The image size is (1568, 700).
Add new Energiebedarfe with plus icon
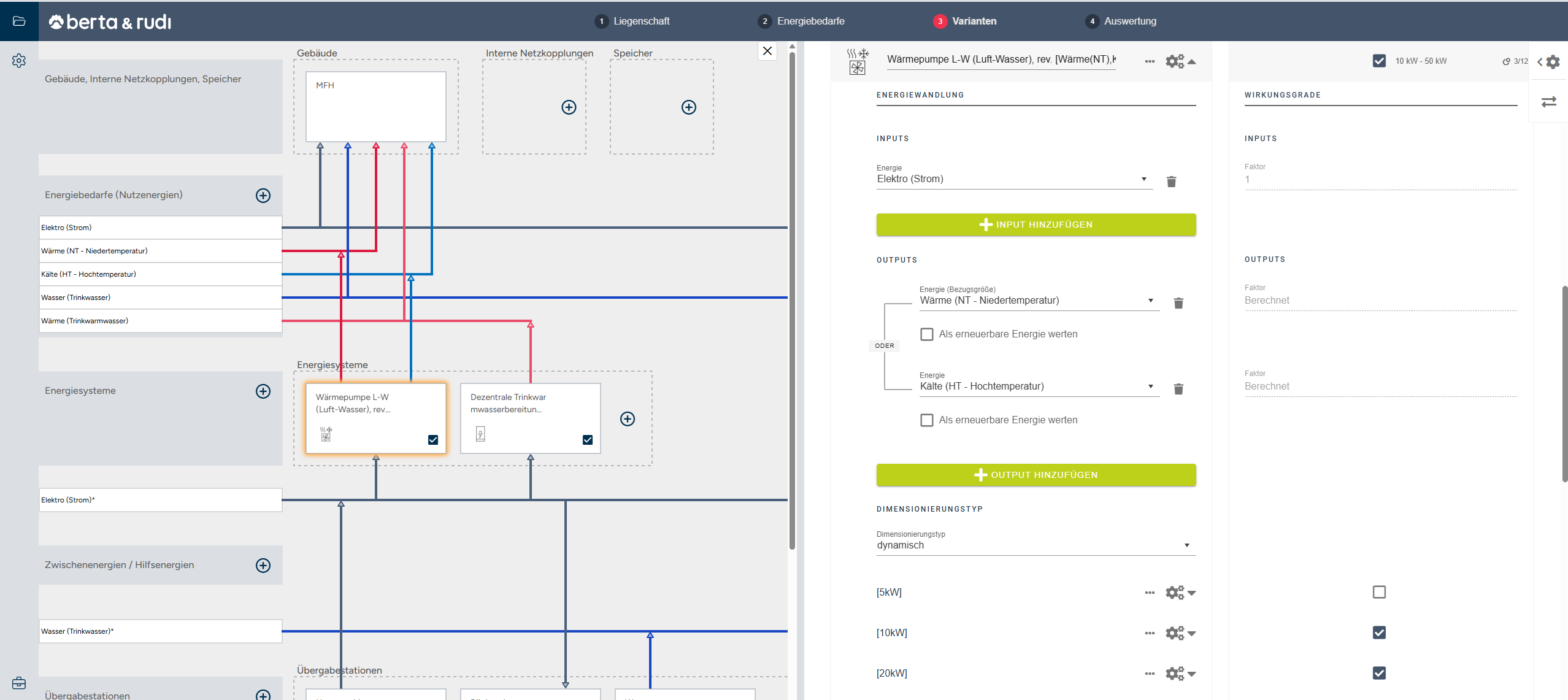[263, 195]
